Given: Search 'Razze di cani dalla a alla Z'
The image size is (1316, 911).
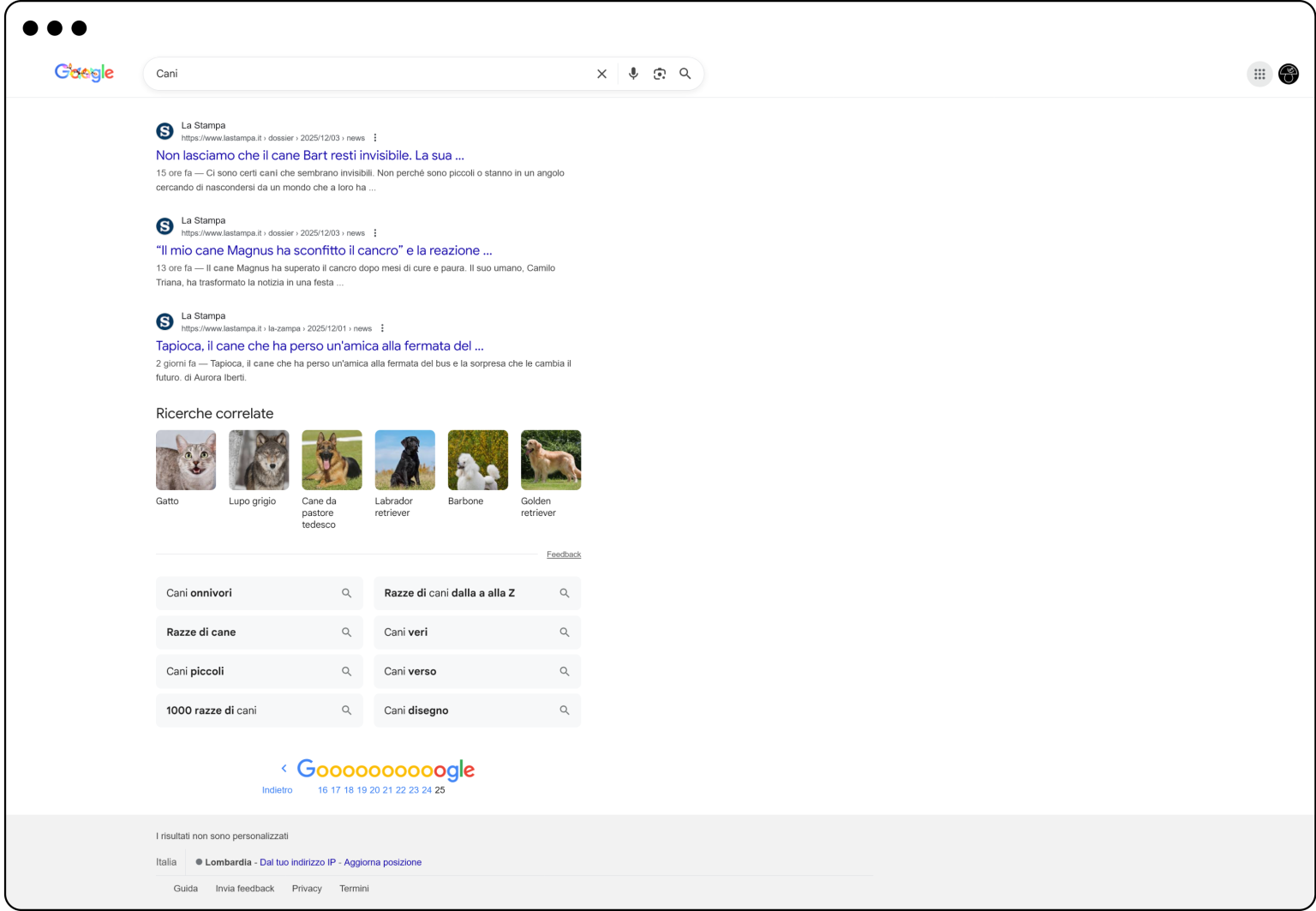Looking at the screenshot, I should point(477,593).
